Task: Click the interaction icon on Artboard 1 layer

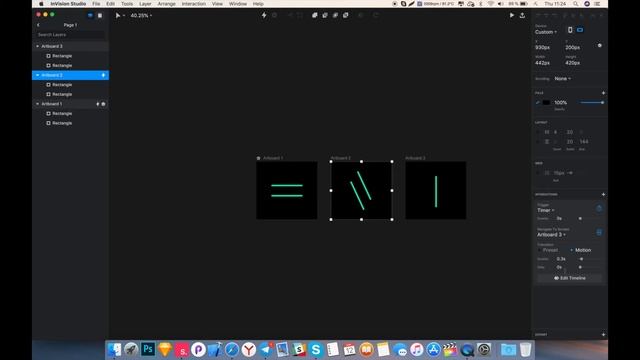Action: [x=98, y=104]
